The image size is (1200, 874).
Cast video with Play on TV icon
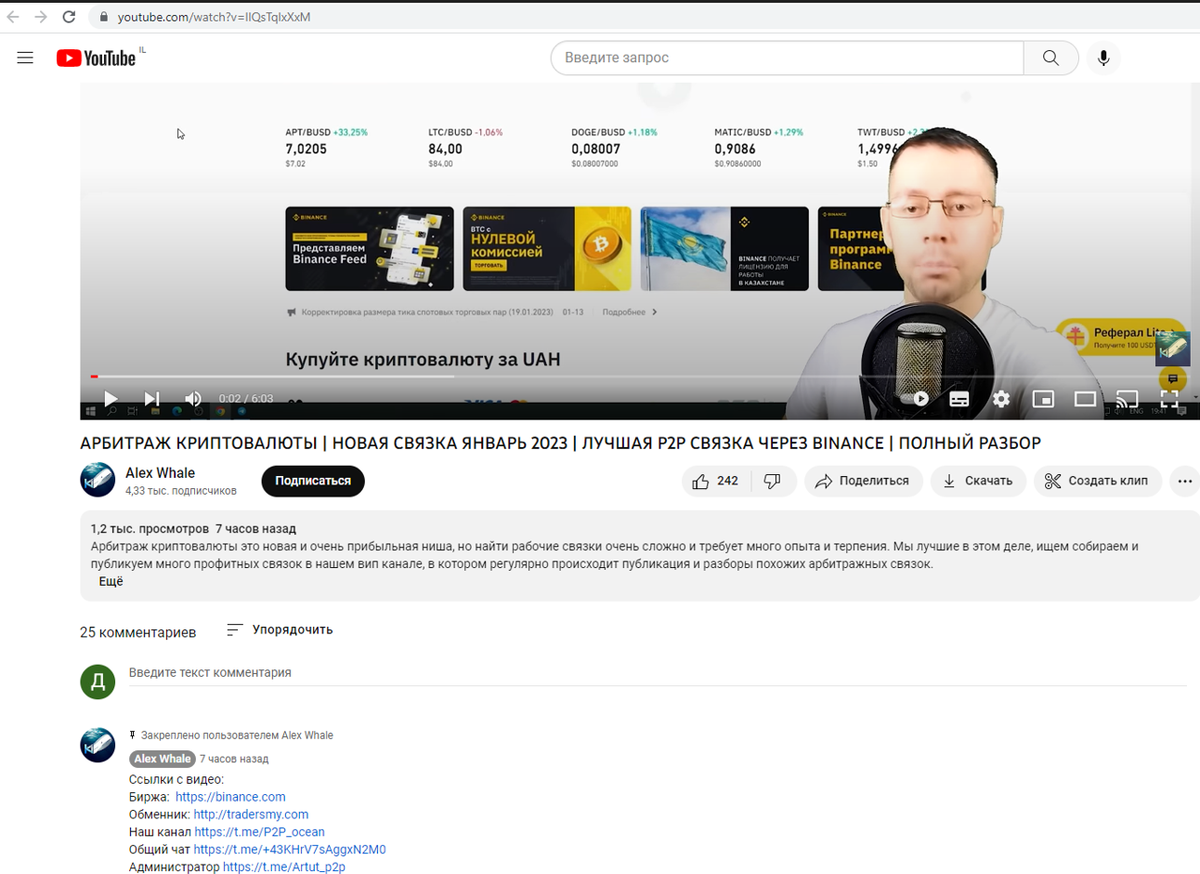coord(1127,399)
